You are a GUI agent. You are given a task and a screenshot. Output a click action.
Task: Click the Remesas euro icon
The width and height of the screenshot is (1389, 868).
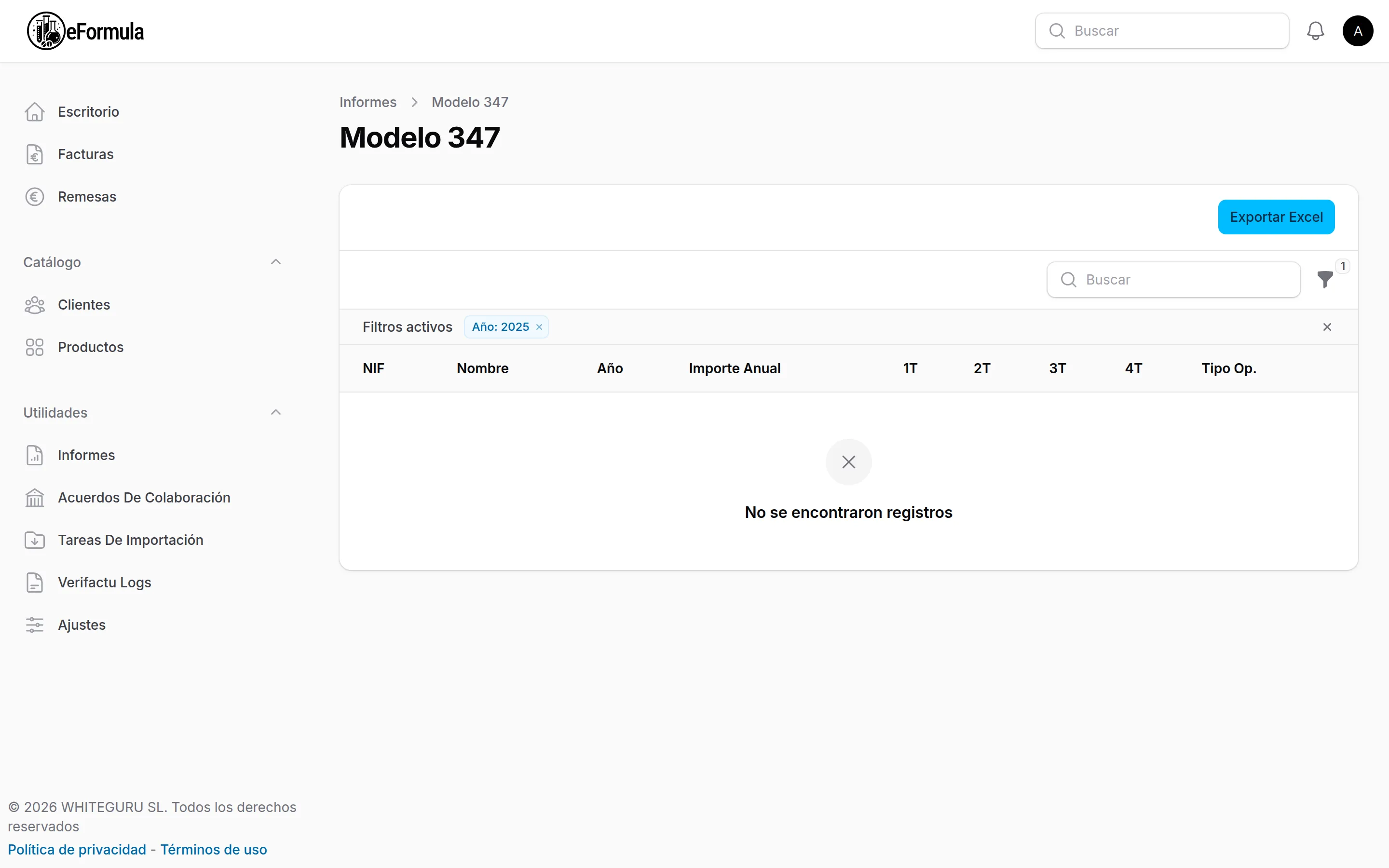34,197
